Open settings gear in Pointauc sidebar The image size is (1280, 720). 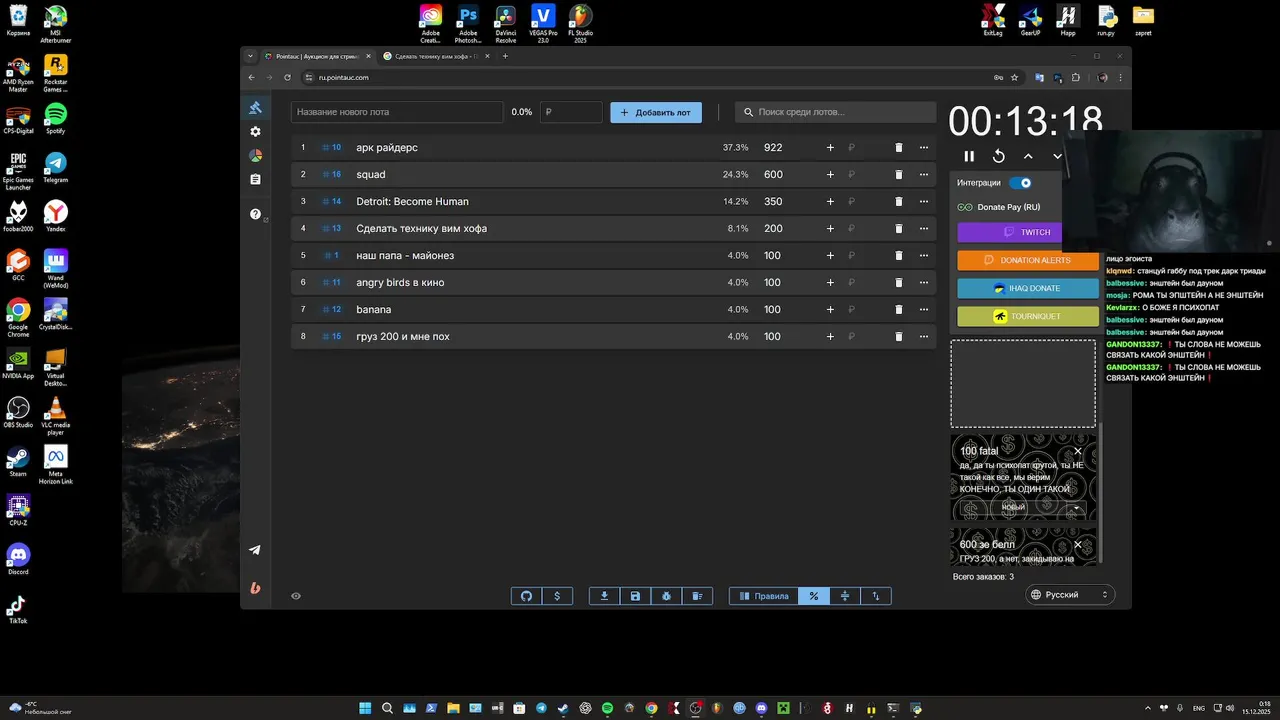[x=255, y=132]
